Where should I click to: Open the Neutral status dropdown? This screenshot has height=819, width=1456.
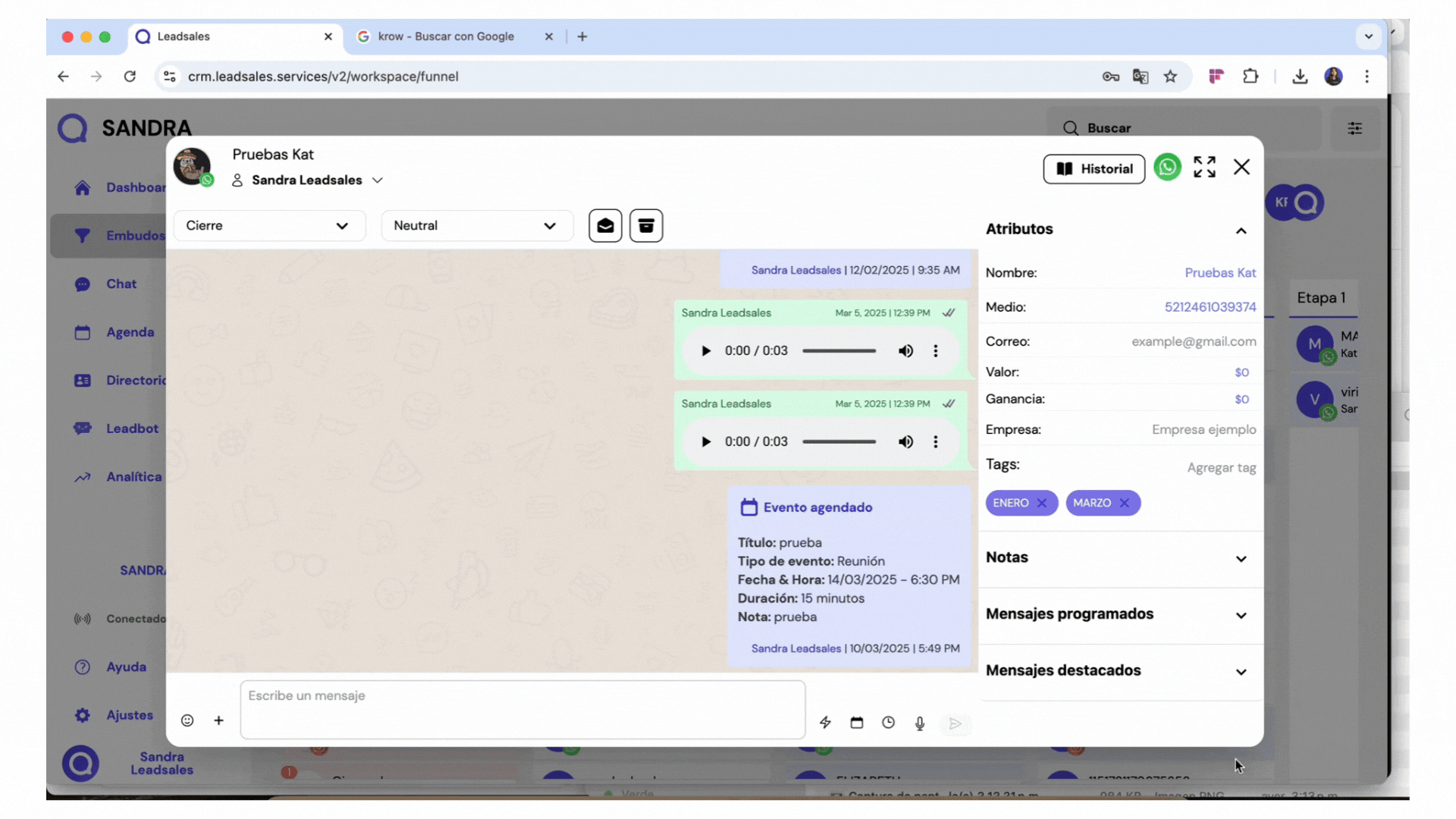click(476, 225)
